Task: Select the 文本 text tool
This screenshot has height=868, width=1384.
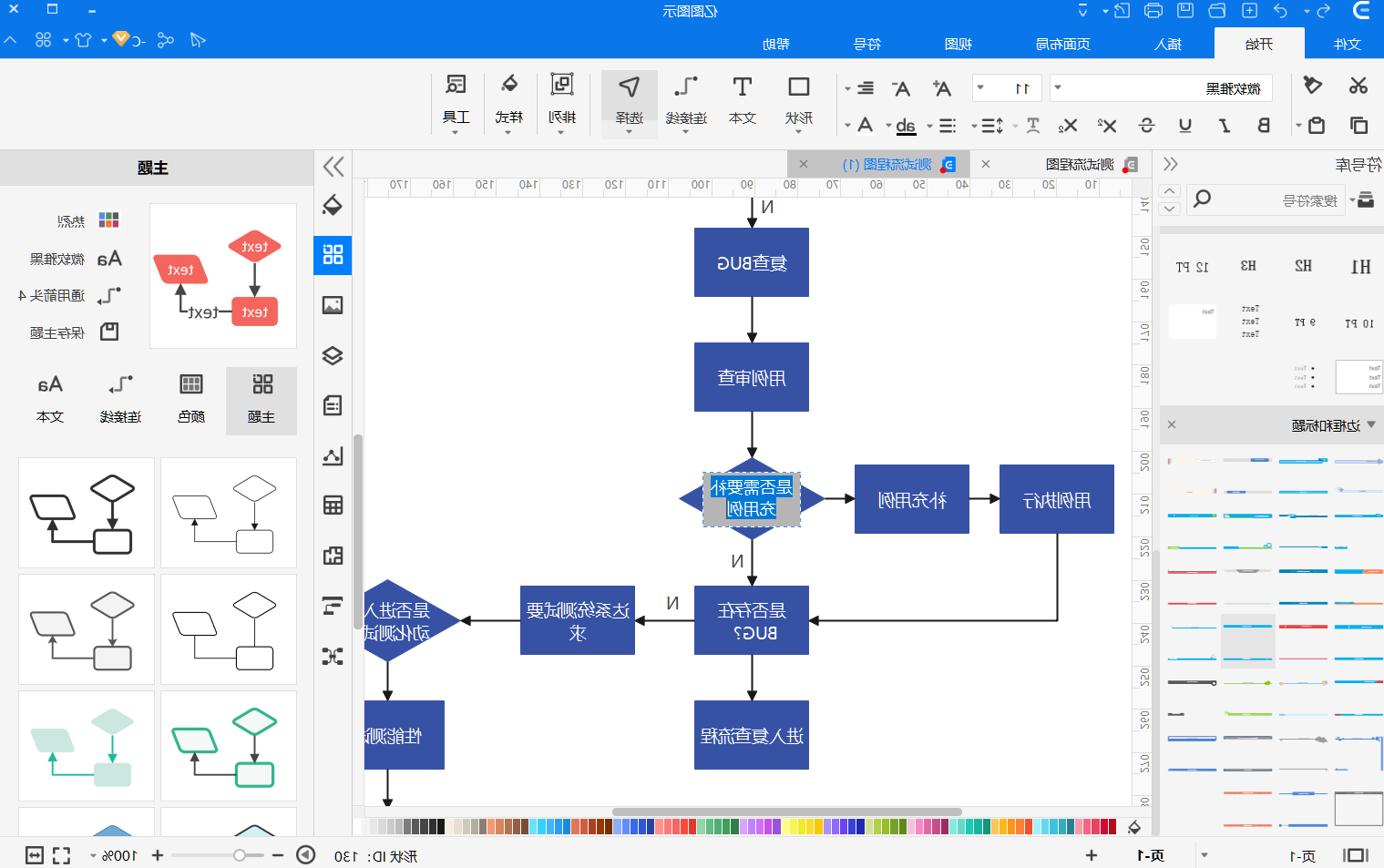Action: point(743,100)
